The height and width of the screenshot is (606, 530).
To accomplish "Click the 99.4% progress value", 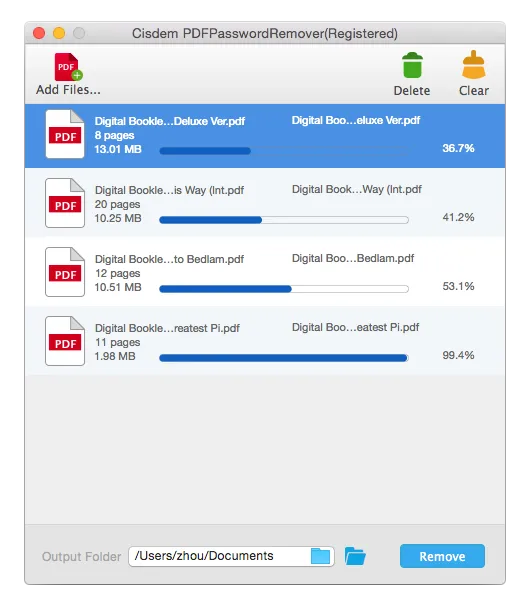I will [x=458, y=355].
